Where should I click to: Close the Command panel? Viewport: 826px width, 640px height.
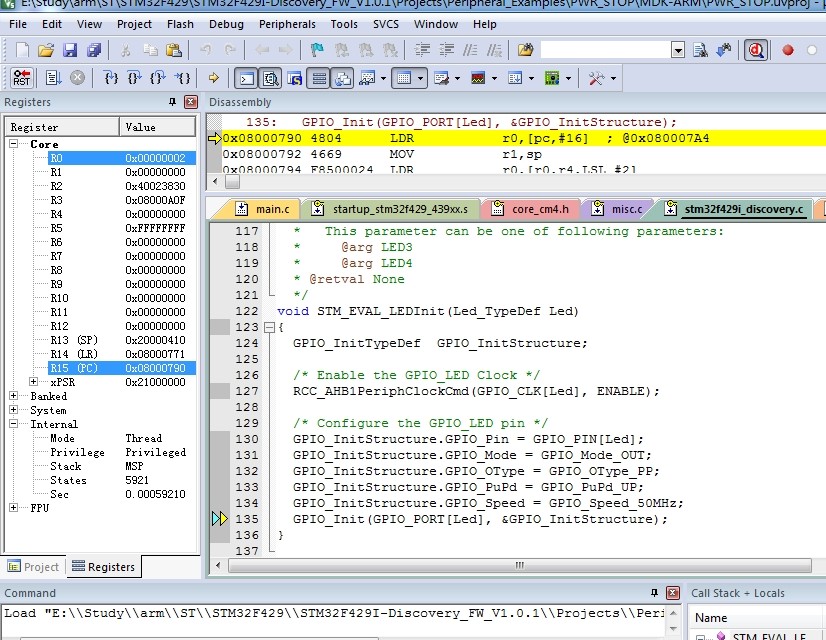point(673,593)
